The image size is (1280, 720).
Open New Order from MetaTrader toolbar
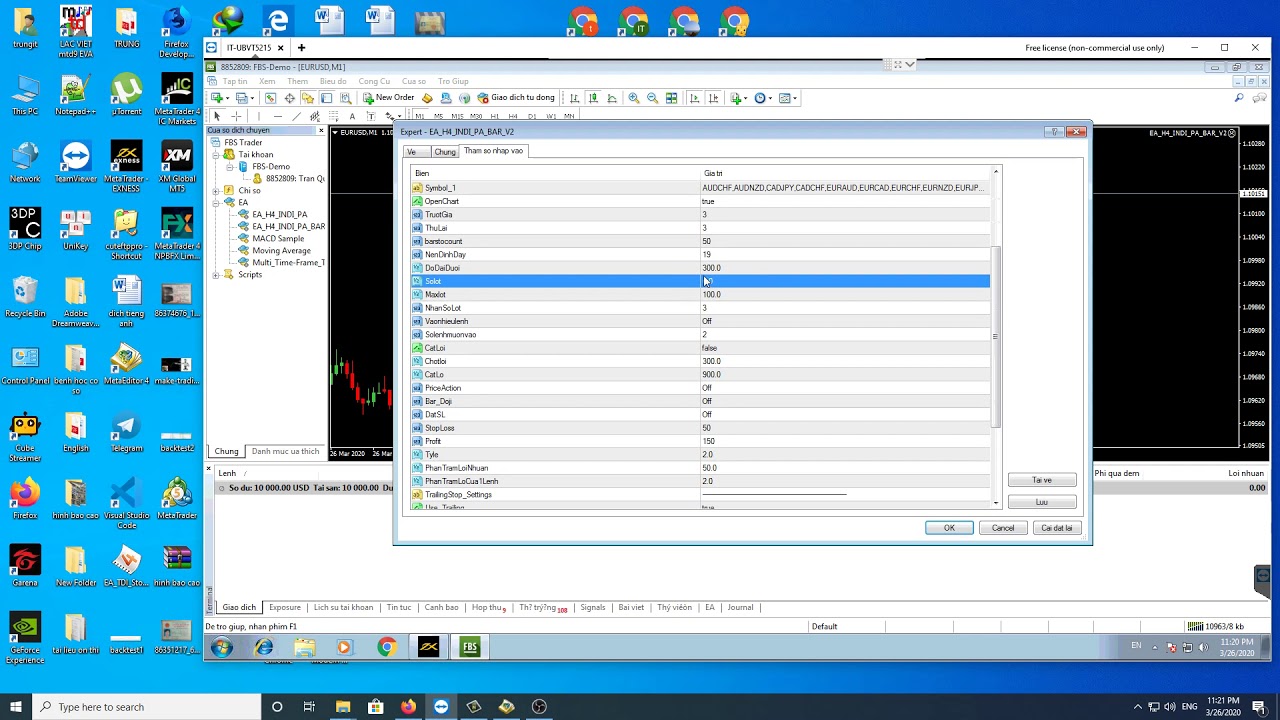pyautogui.click(x=389, y=98)
